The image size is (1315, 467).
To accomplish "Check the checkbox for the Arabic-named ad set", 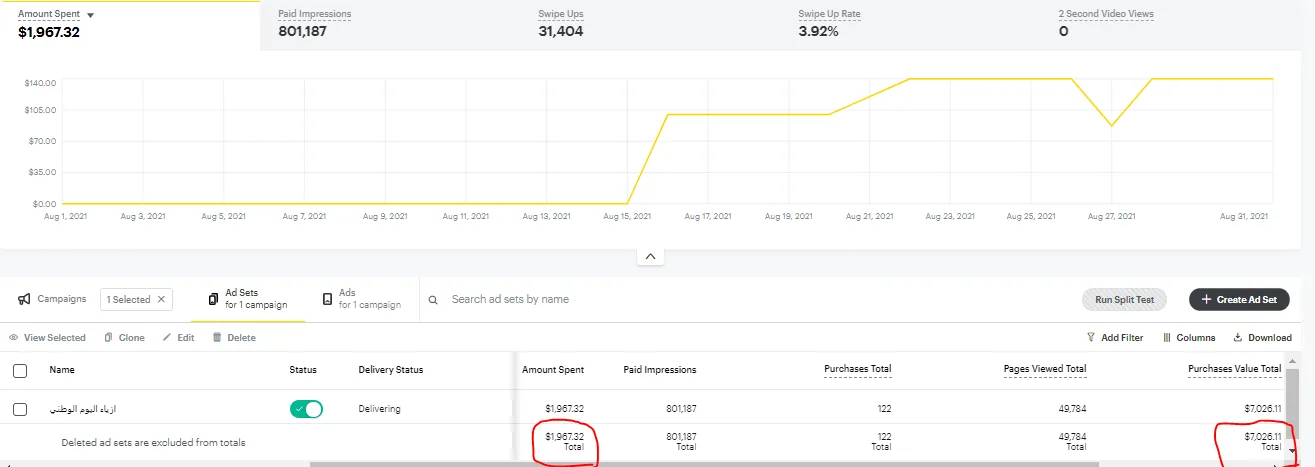I will point(20,409).
